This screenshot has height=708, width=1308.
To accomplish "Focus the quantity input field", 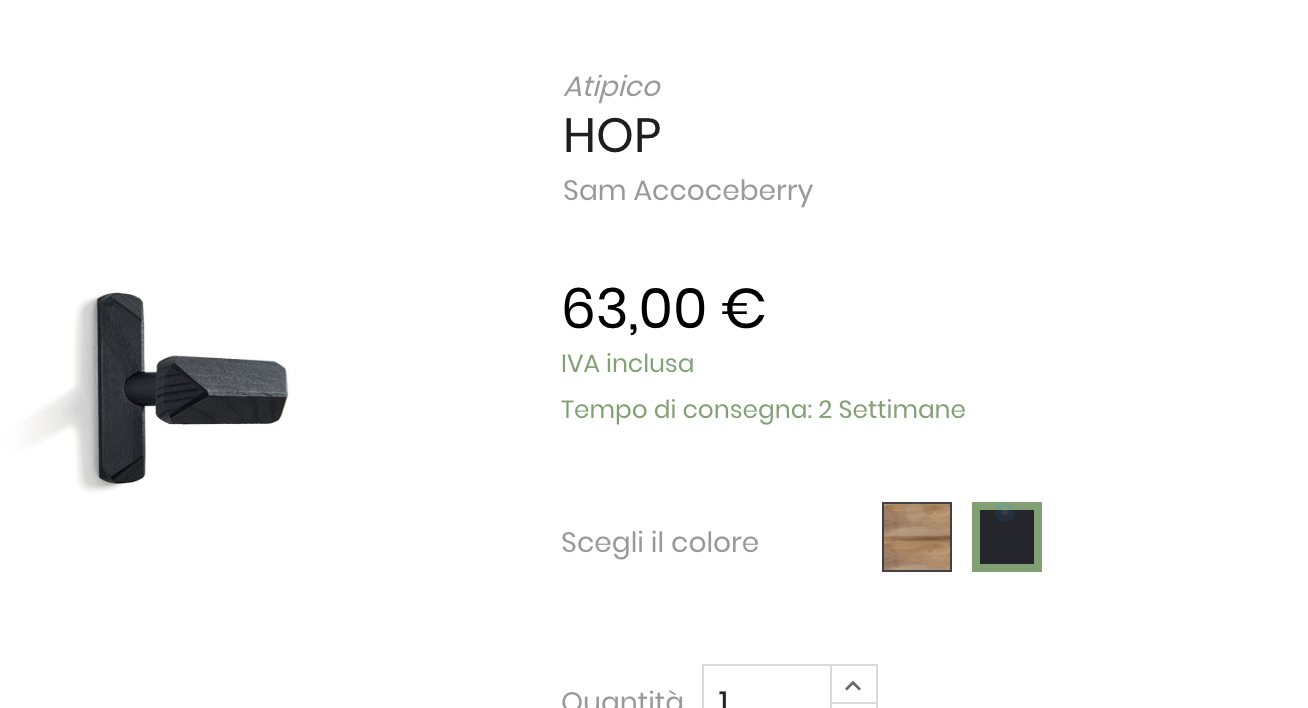I will point(767,687).
